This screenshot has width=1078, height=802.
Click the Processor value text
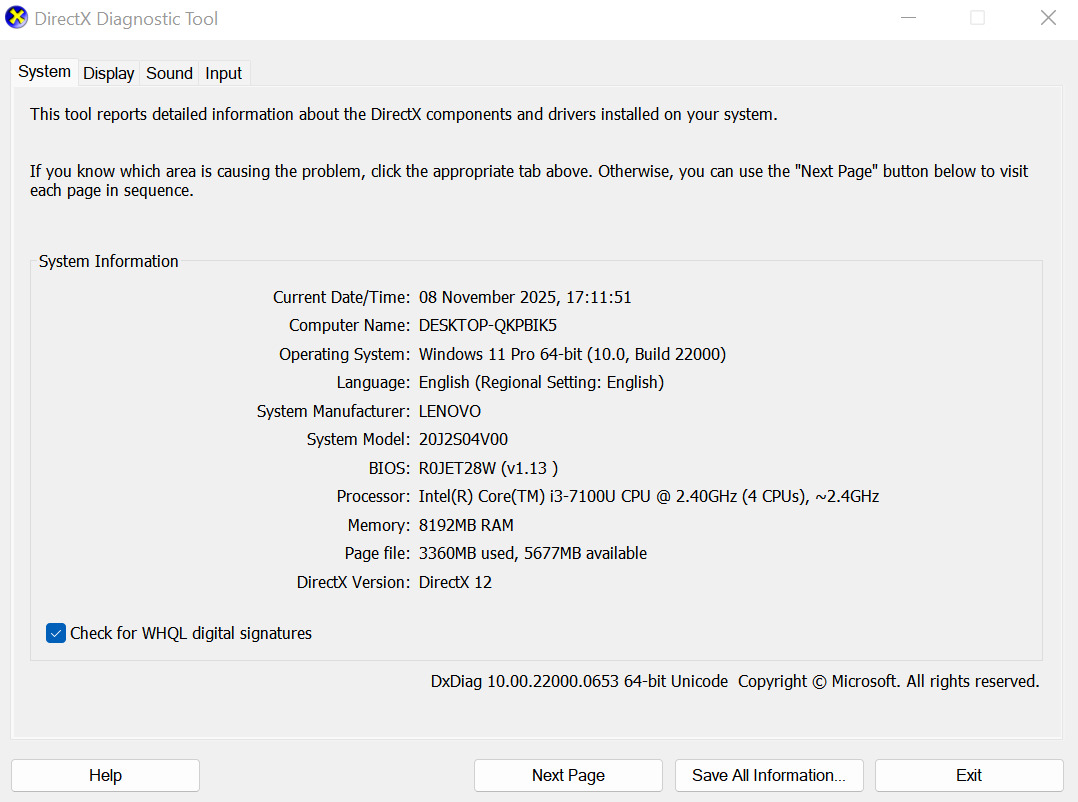[649, 497]
